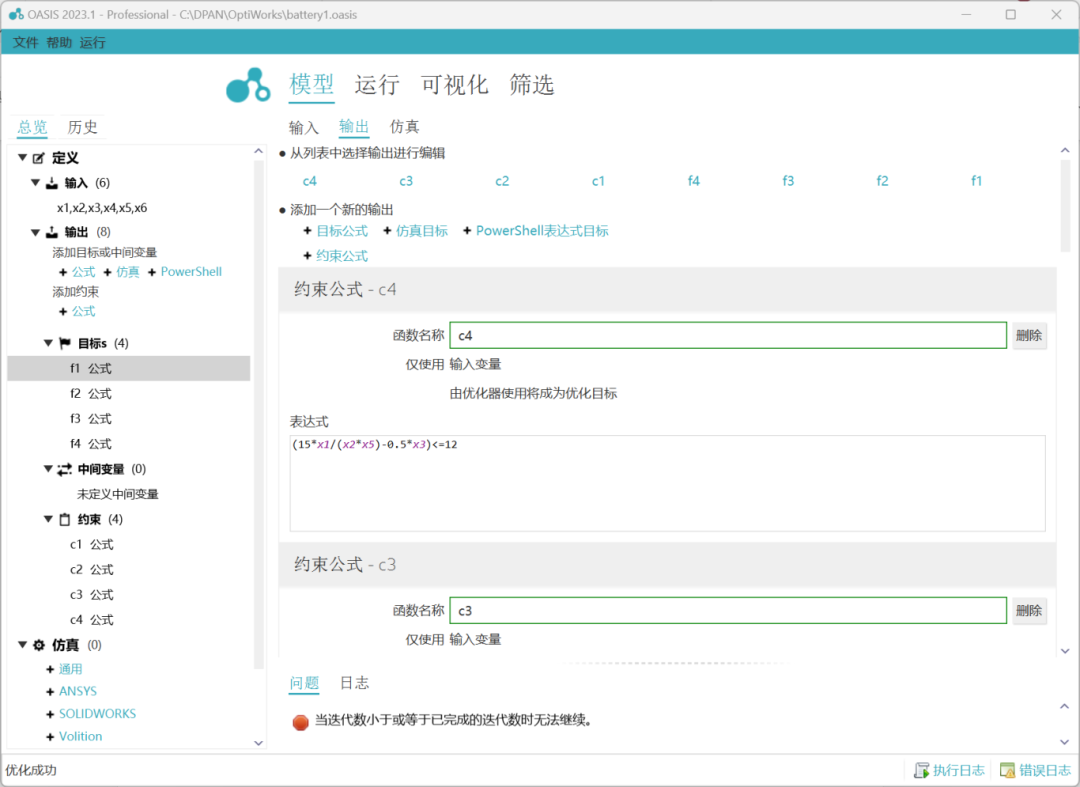The width and height of the screenshot is (1080, 787).
Task: Click main panel scroll-down arrow
Action: point(1065,651)
